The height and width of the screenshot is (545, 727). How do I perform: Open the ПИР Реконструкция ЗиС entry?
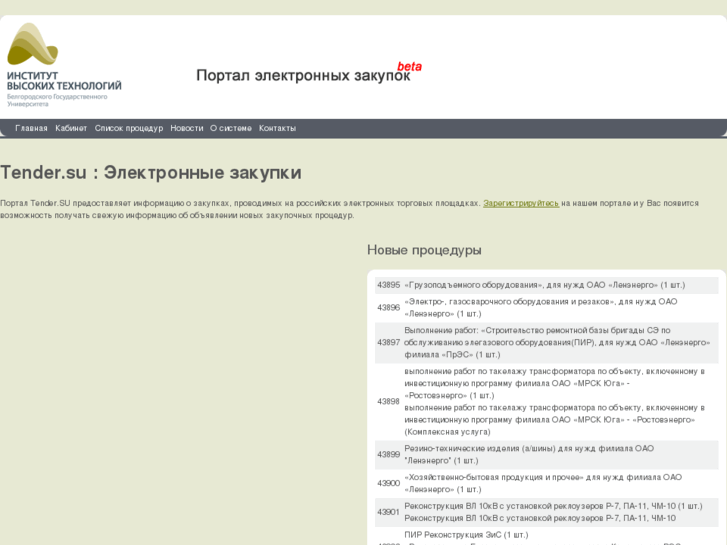466,535
